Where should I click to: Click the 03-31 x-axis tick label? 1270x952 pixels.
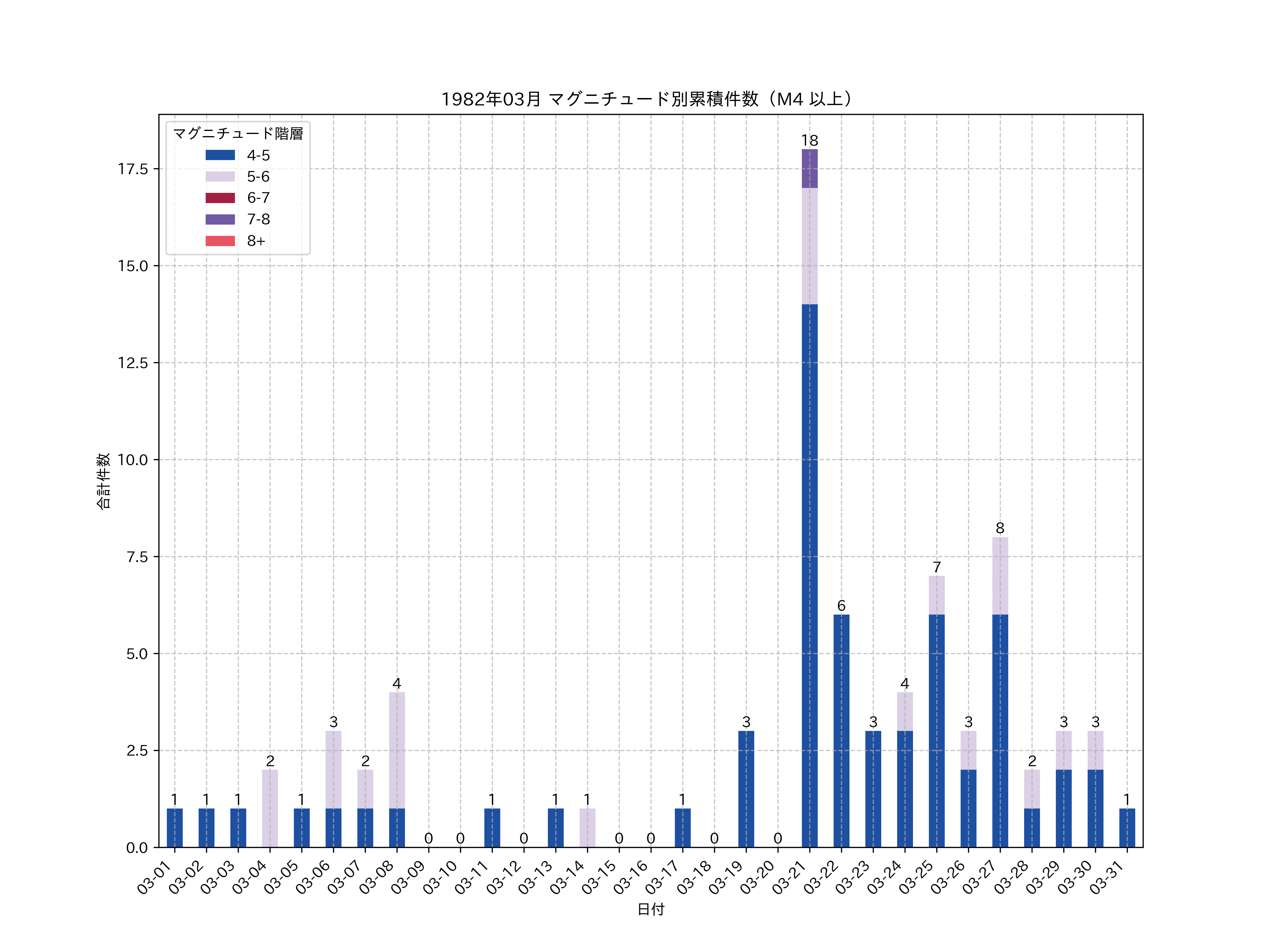point(1107,878)
